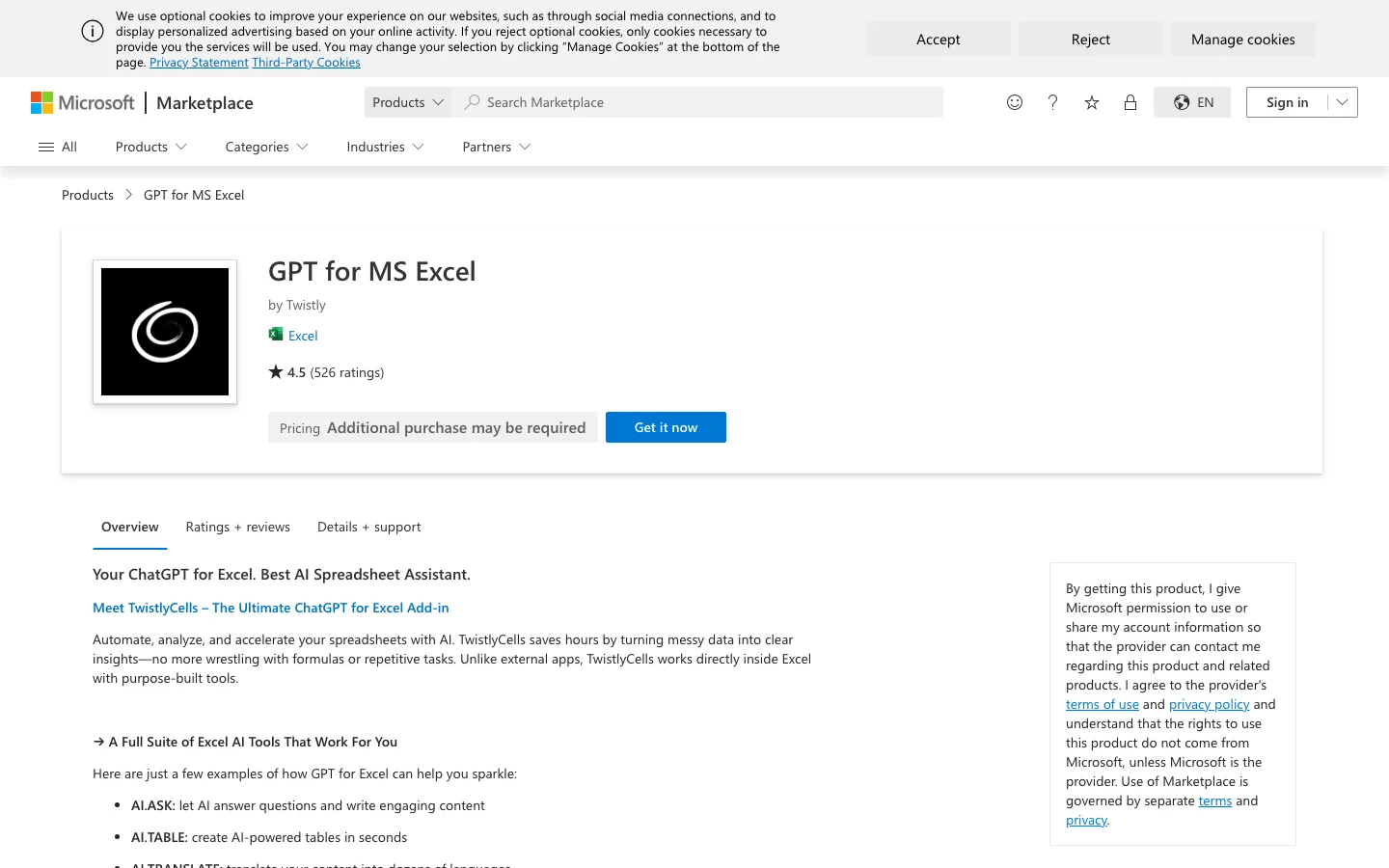Open provider's privacy policy link

click(1210, 704)
